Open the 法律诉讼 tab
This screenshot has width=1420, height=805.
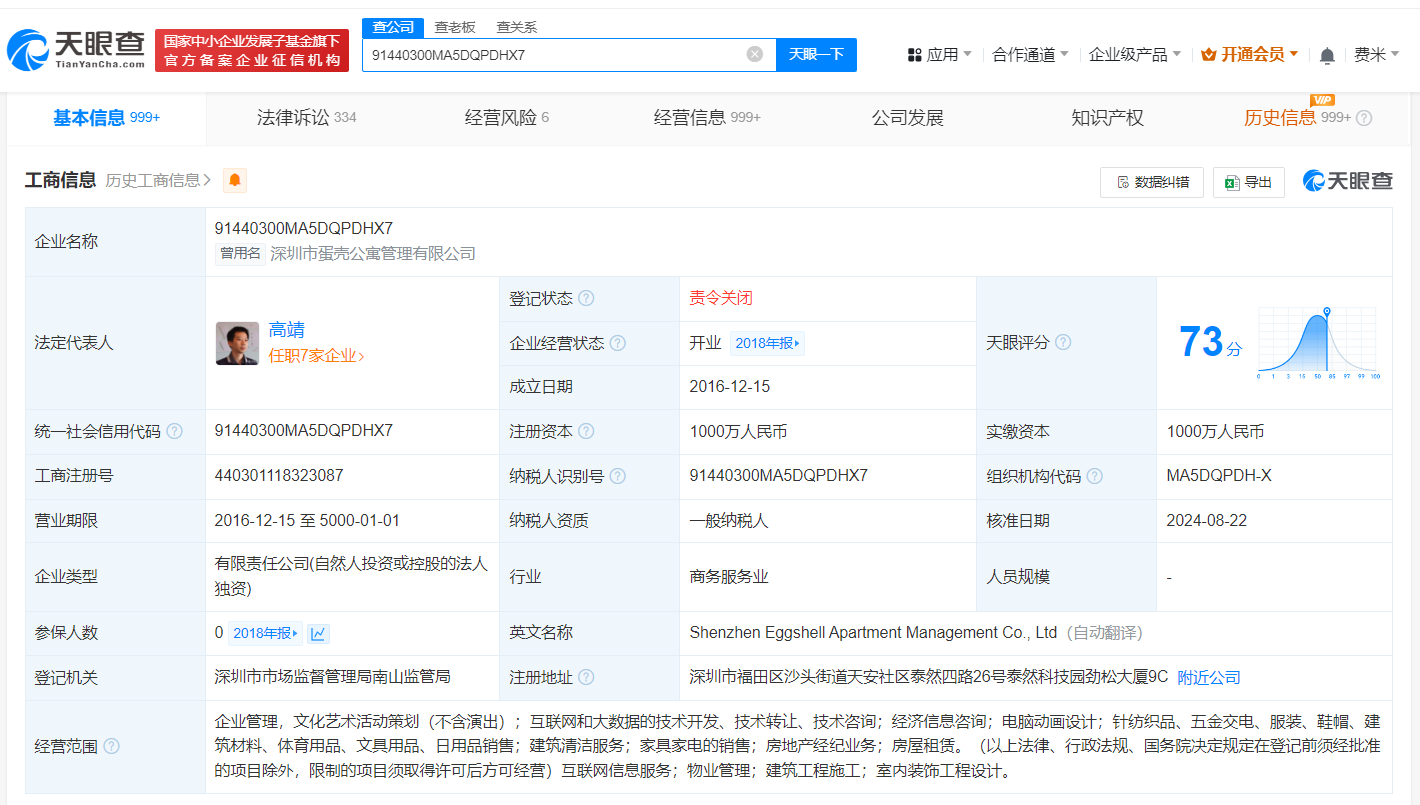(295, 117)
